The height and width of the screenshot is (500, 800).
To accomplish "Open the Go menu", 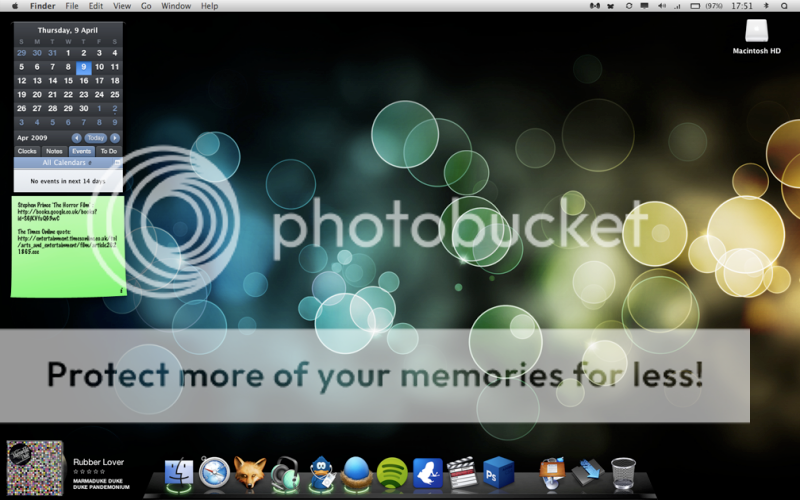I will [146, 6].
